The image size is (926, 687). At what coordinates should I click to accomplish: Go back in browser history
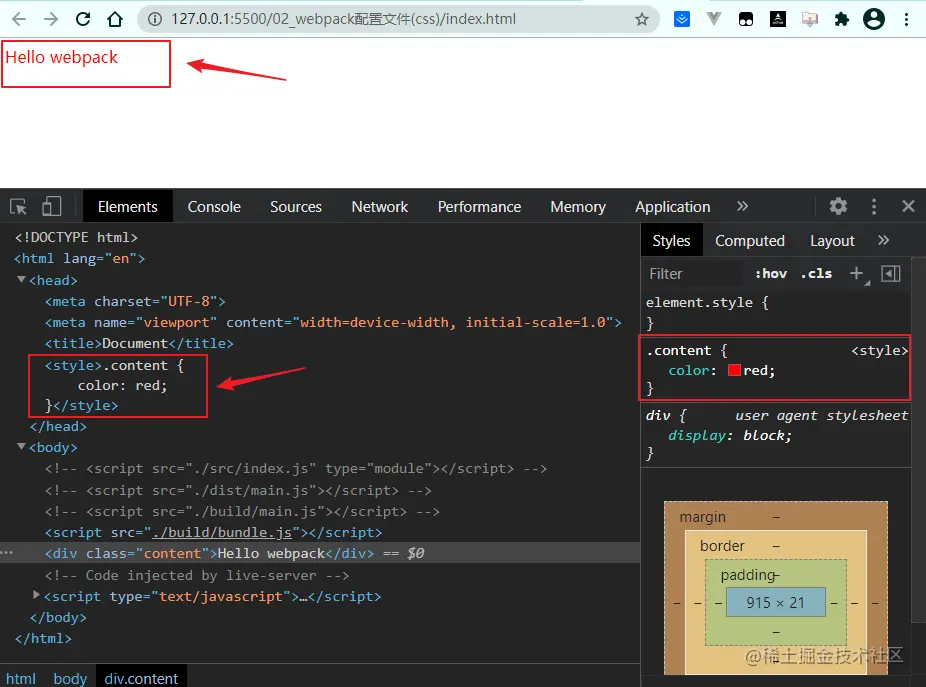(x=19, y=19)
